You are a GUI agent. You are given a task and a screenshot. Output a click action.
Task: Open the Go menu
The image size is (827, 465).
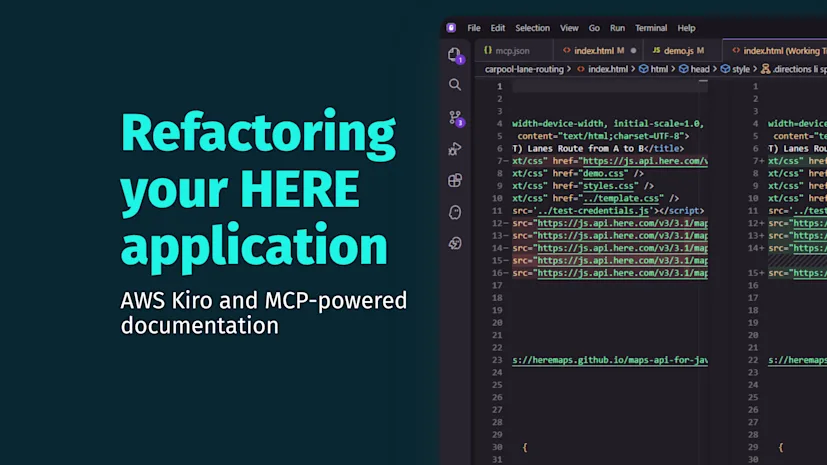(x=594, y=28)
